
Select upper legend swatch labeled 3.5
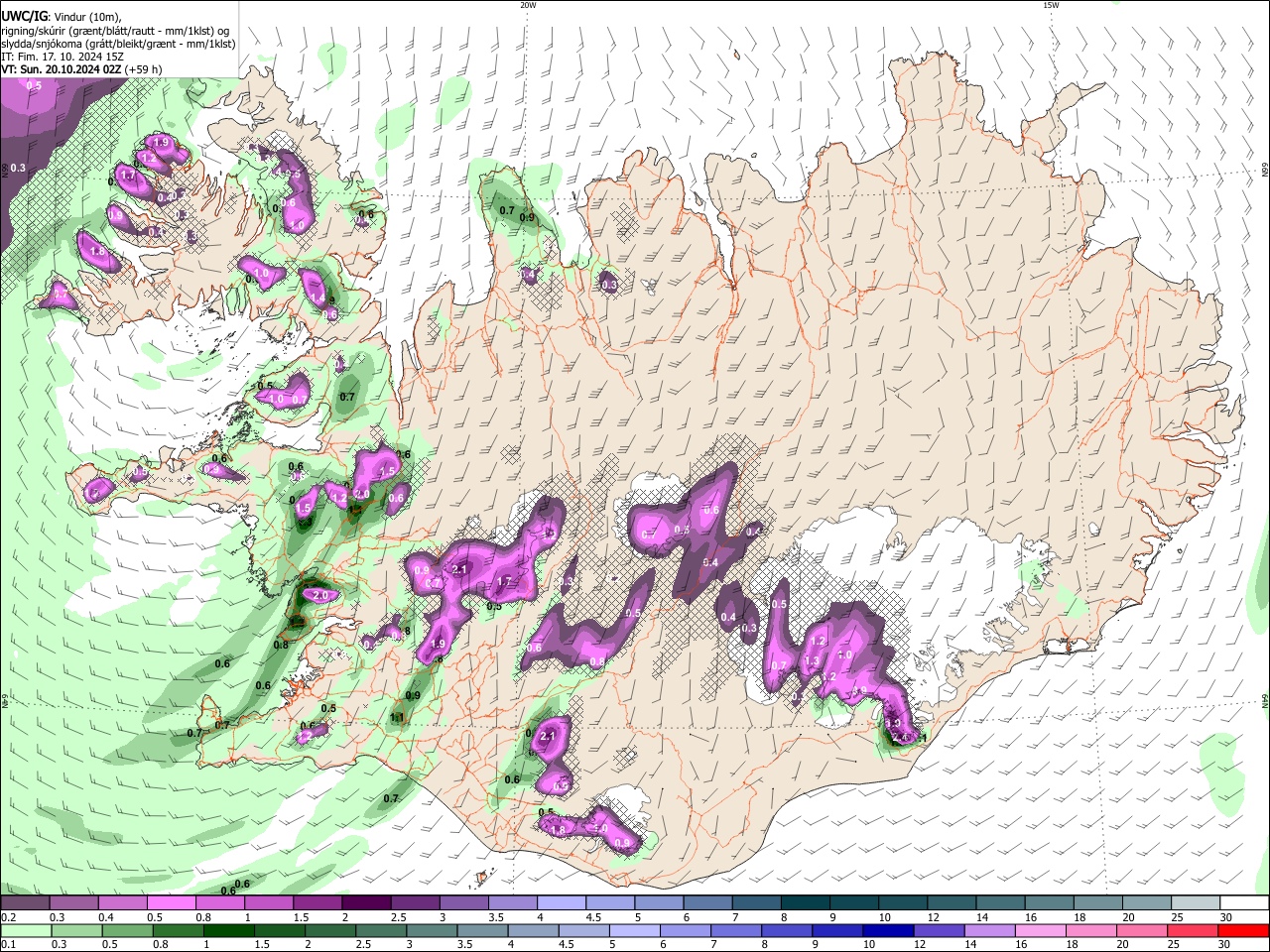coord(513,903)
